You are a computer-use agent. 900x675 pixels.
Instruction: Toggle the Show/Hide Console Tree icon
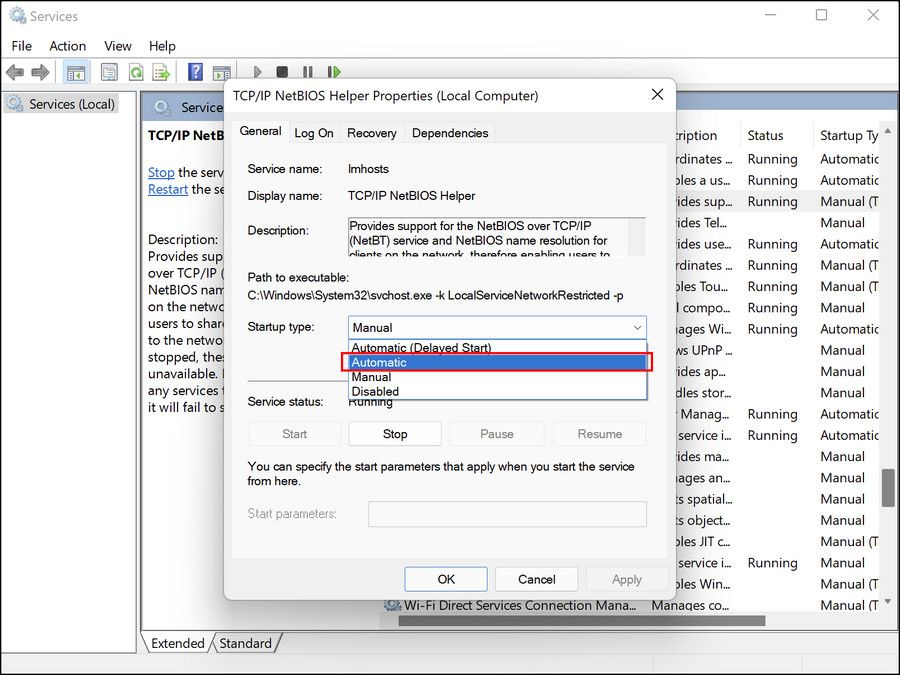[76, 72]
